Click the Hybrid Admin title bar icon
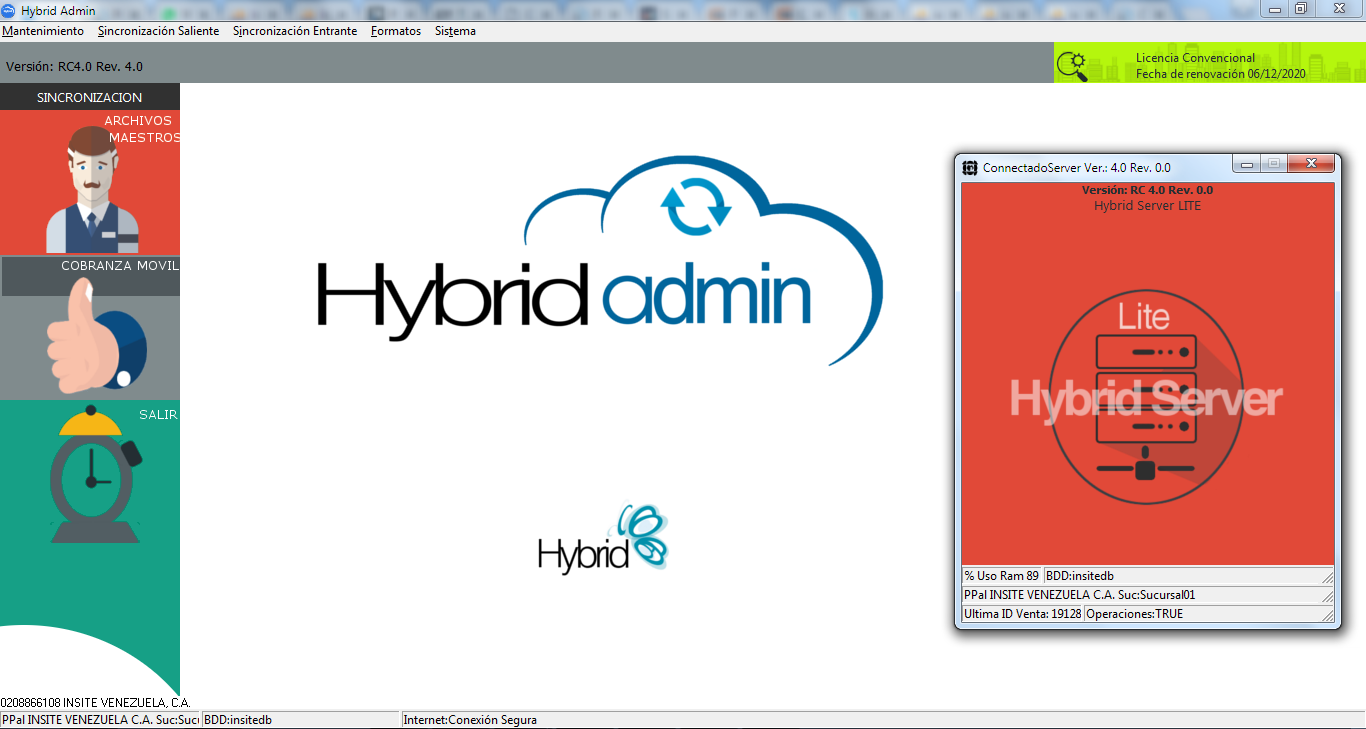This screenshot has height=729, width=1366. pyautogui.click(x=8, y=10)
